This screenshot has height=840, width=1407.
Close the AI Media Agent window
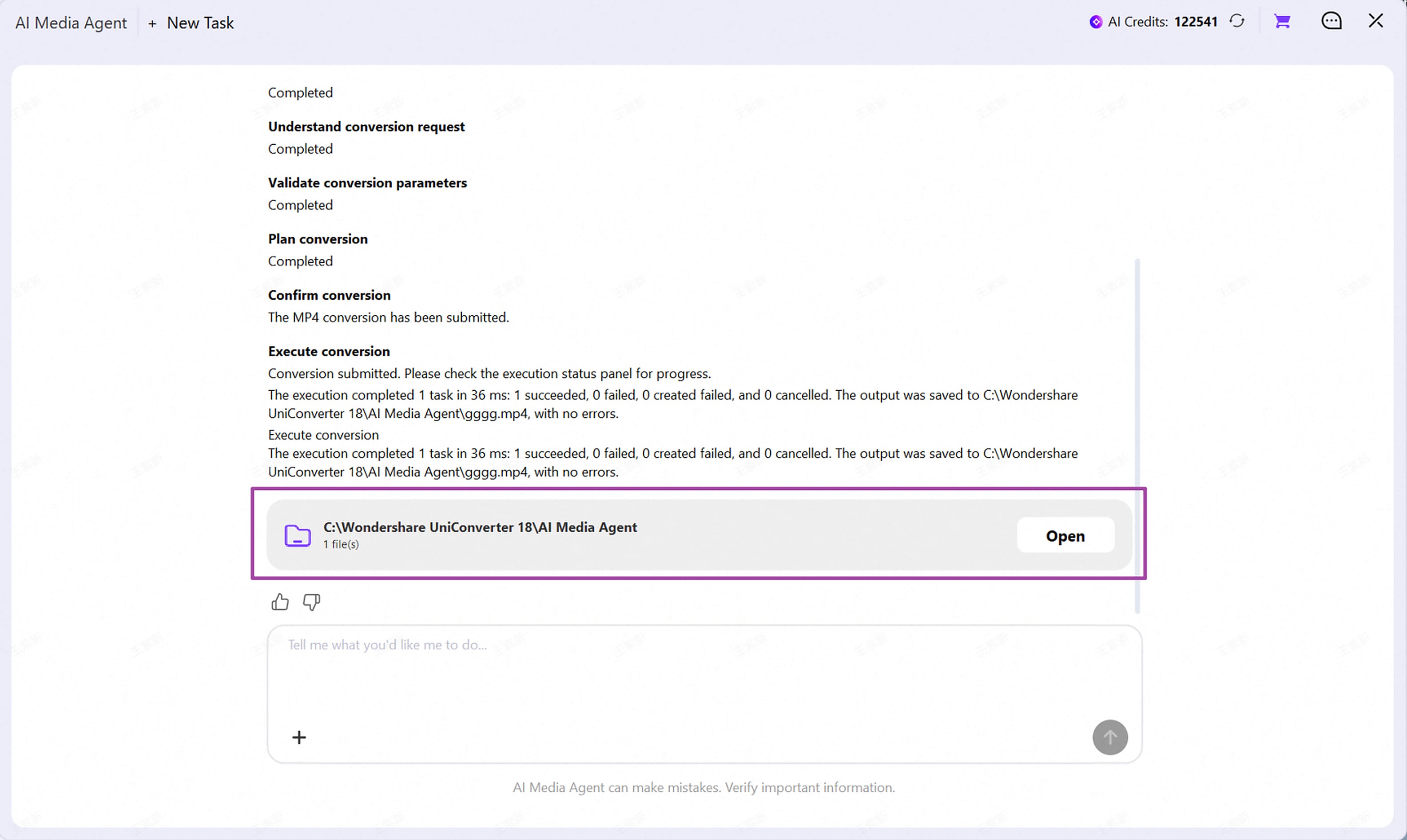coord(1376,21)
